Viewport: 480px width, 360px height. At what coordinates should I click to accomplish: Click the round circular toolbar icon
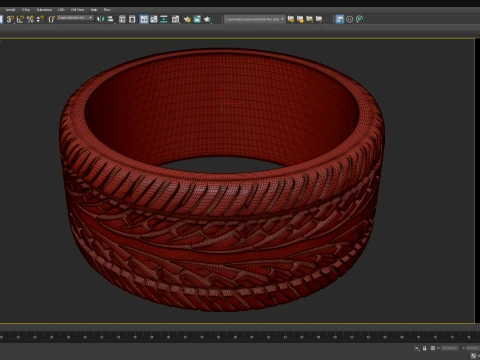[349, 19]
